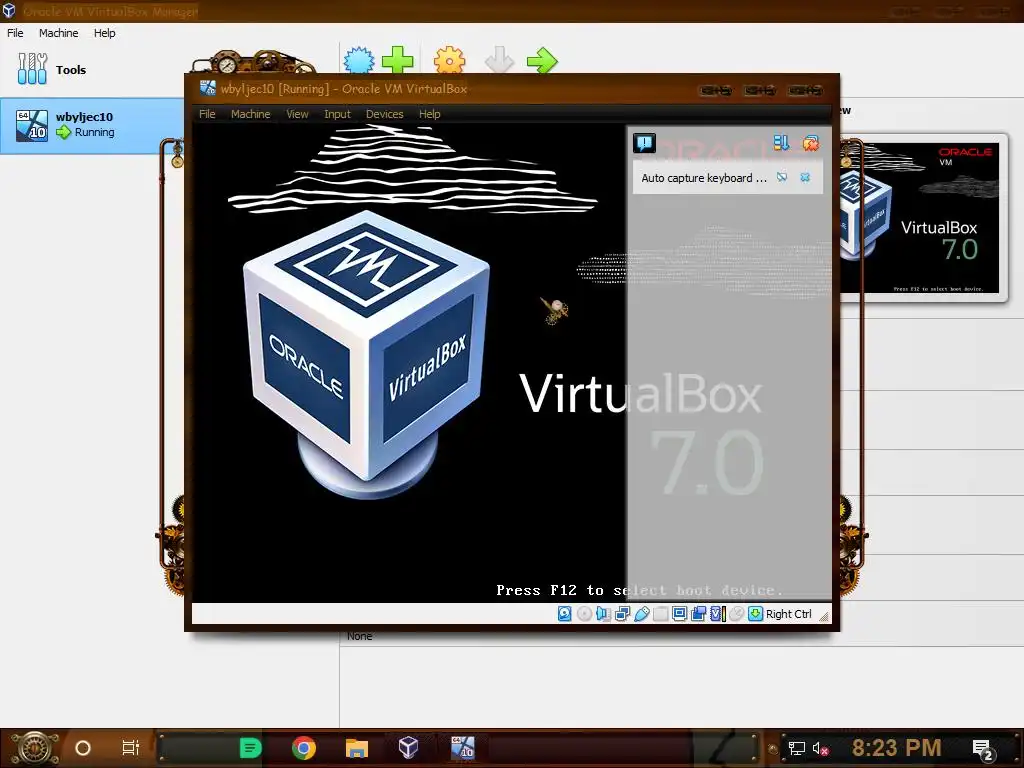Viewport: 1024px width, 768px height.
Task: Toggle the notification center speech-bubble icon
Action: (x=645, y=143)
